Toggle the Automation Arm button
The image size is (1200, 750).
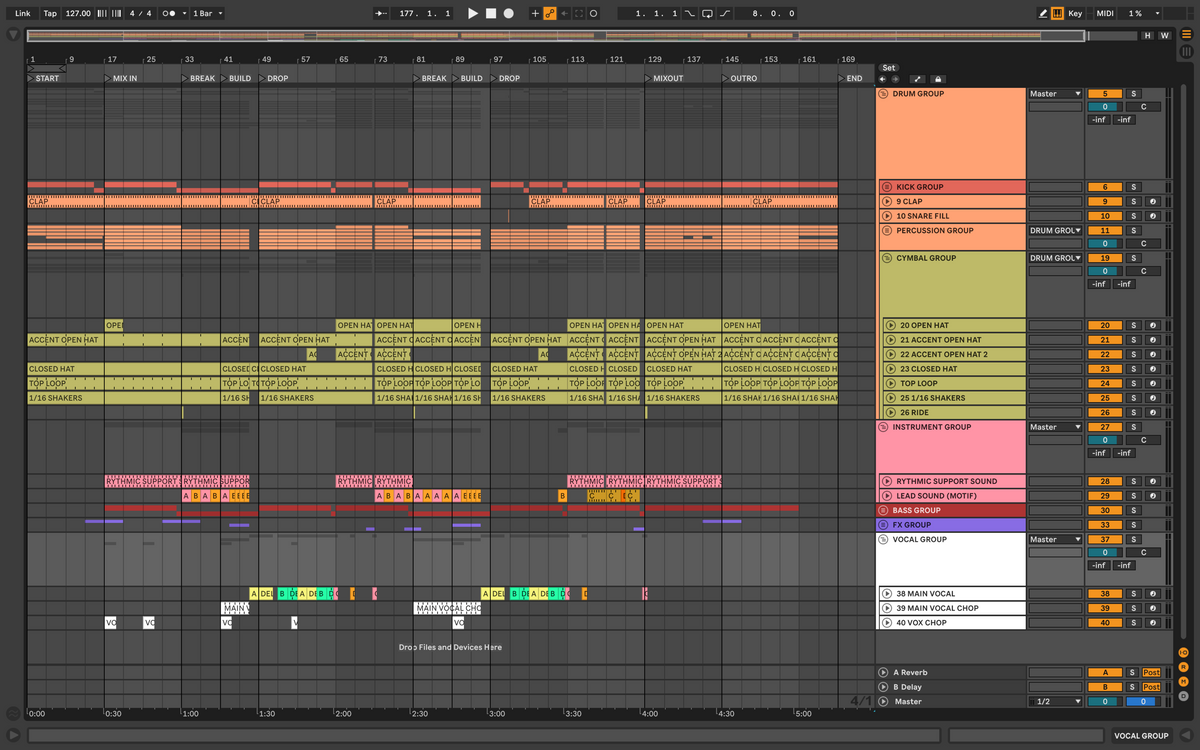pyautogui.click(x=549, y=13)
